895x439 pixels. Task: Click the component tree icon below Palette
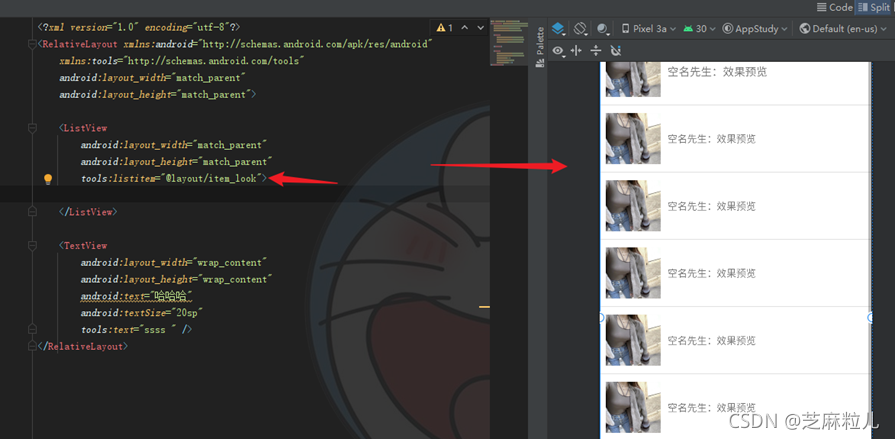pos(539,64)
